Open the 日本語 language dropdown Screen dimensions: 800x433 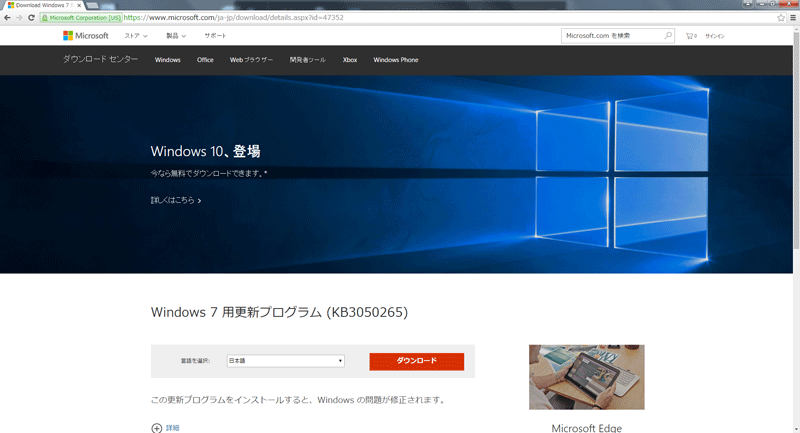pos(286,361)
